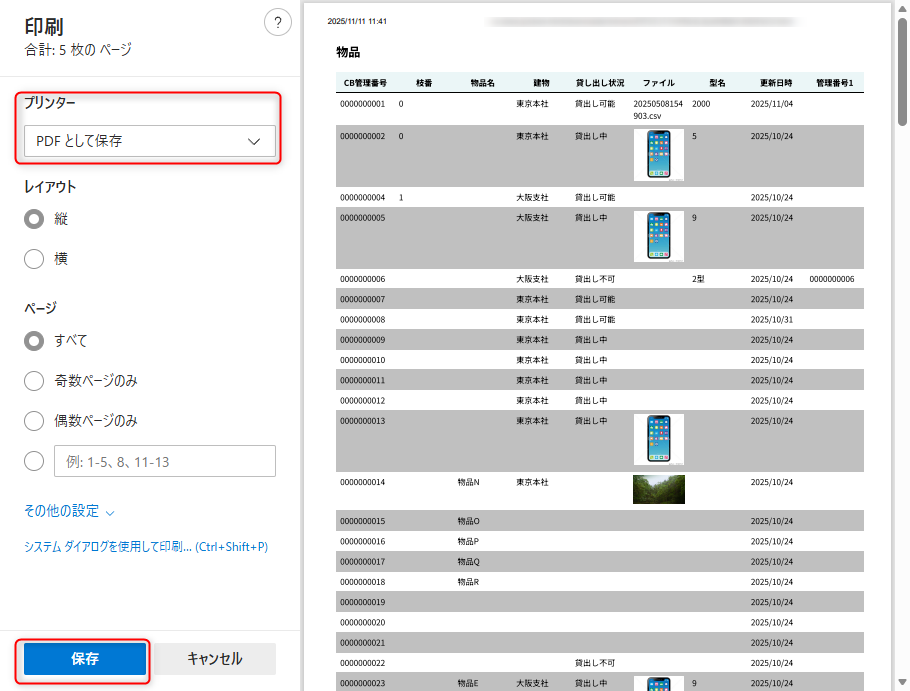Viewport: 910px width, 691px height.
Task: Click date 2025/10/31 cell
Action: click(771, 320)
